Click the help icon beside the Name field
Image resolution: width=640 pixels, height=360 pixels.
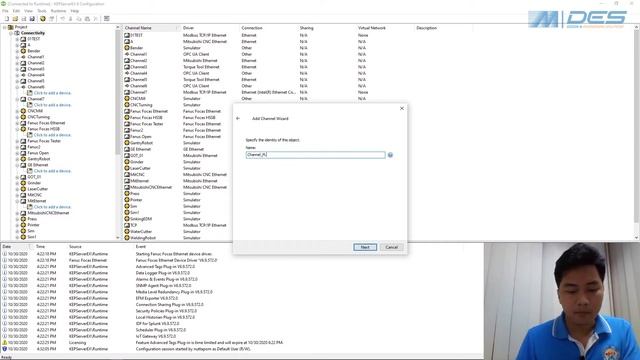click(x=390, y=155)
